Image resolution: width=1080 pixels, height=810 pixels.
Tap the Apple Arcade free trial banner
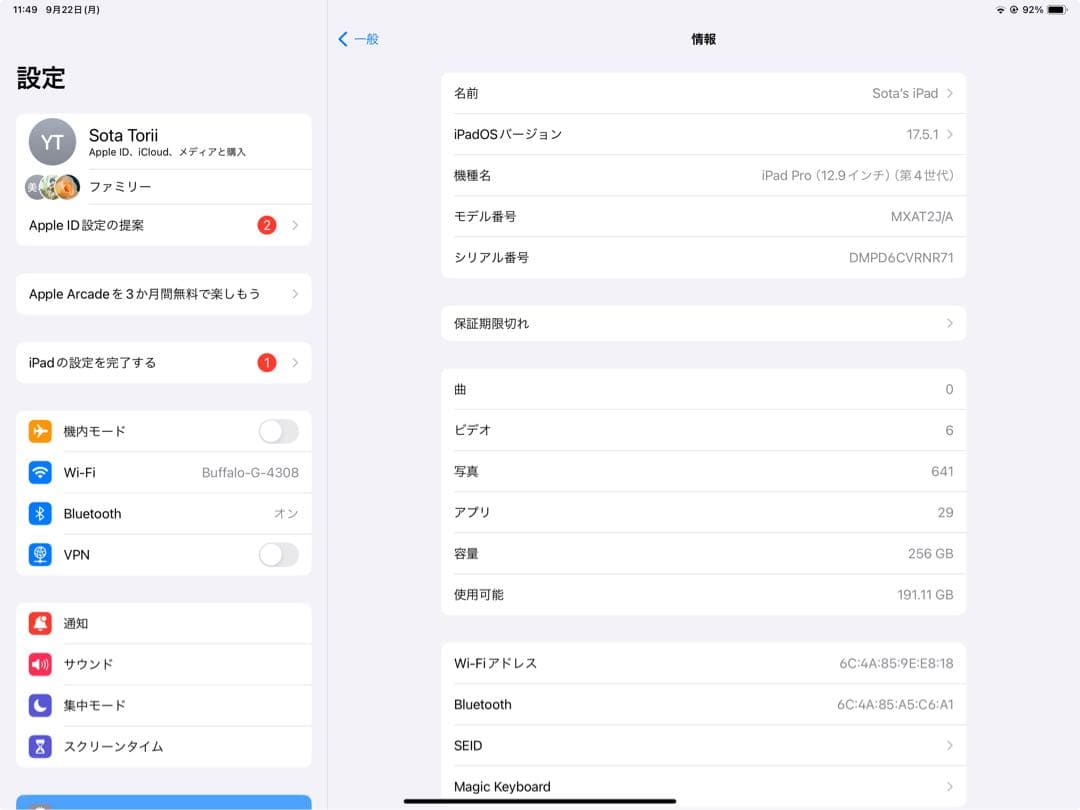[163, 294]
